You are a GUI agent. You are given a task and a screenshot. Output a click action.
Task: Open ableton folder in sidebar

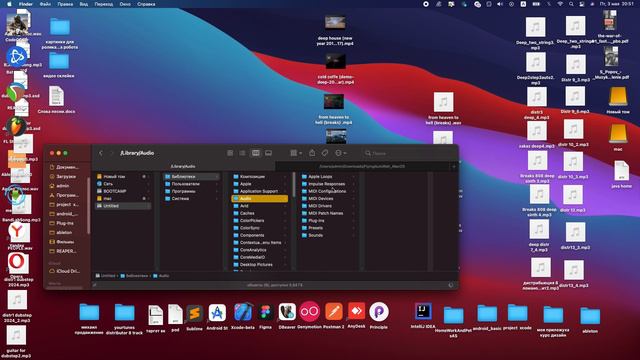click(64, 232)
